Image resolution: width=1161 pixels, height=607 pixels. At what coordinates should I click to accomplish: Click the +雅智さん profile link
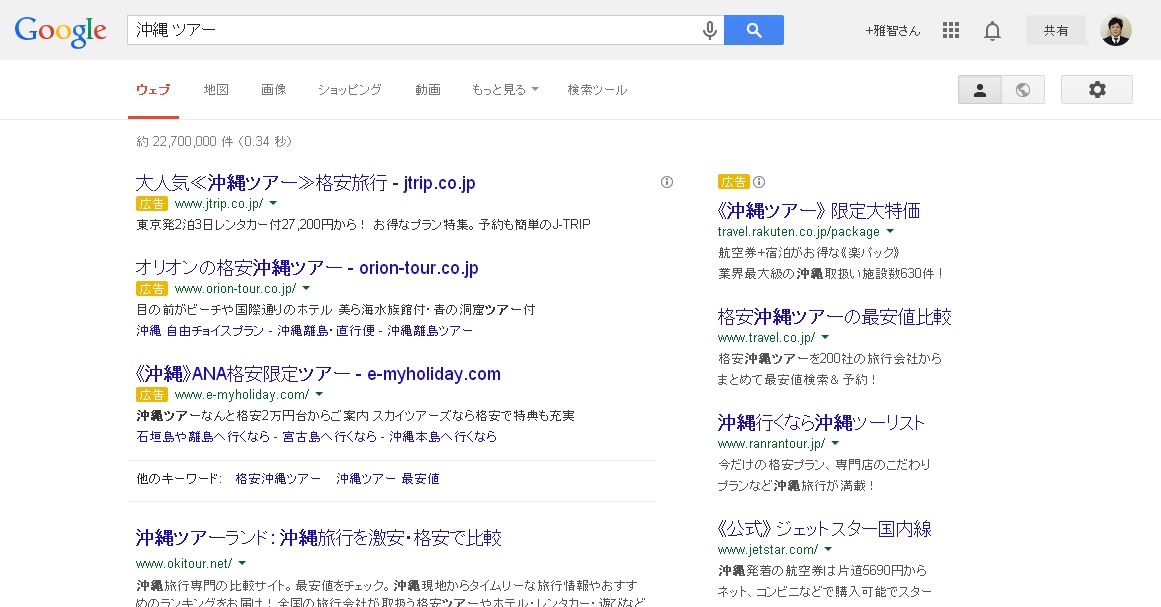click(892, 30)
